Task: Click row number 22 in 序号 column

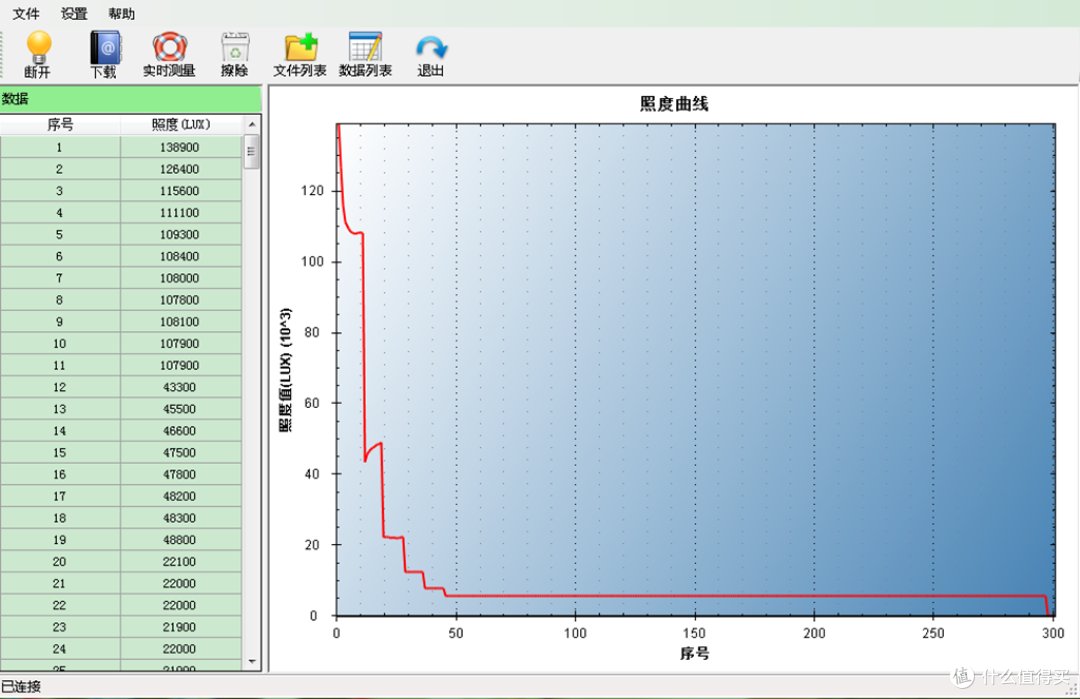Action: coord(60,605)
